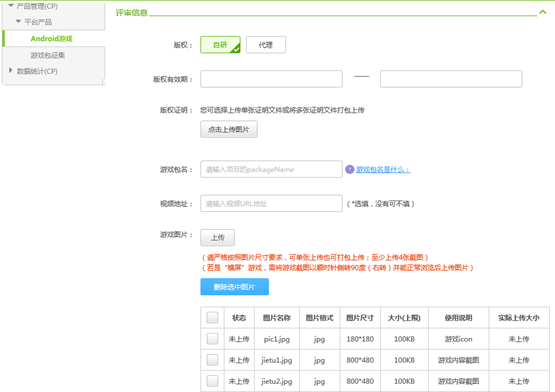This screenshot has width=555, height=392.
Task: Click jietu1.jpg file name cell
Action: click(277, 360)
